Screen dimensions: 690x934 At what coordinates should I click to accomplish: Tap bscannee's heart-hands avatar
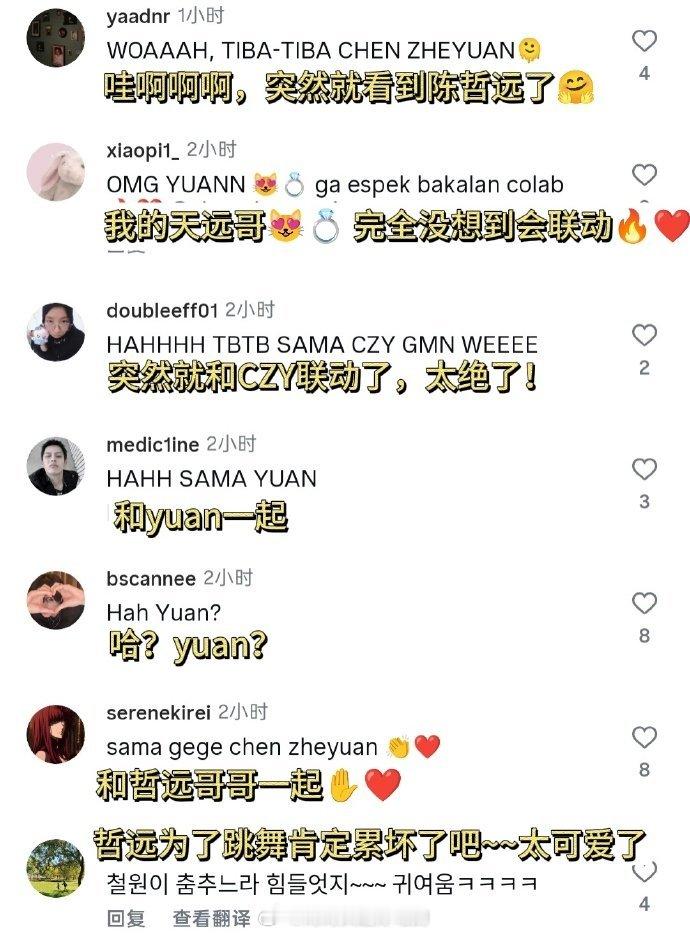pos(56,600)
